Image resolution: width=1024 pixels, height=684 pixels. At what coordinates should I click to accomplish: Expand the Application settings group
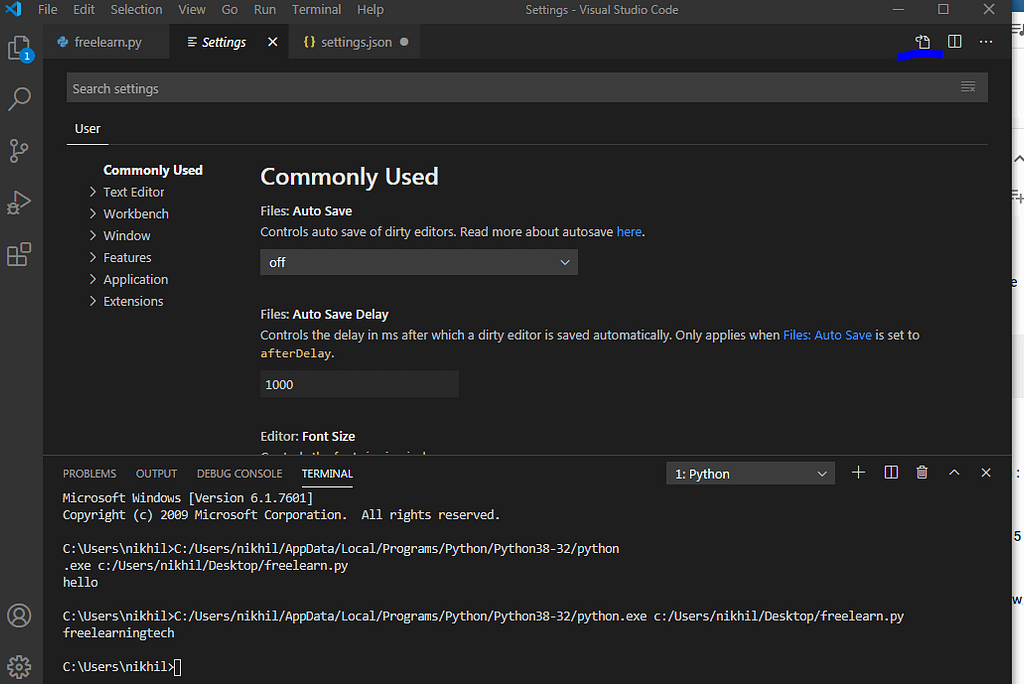129,279
